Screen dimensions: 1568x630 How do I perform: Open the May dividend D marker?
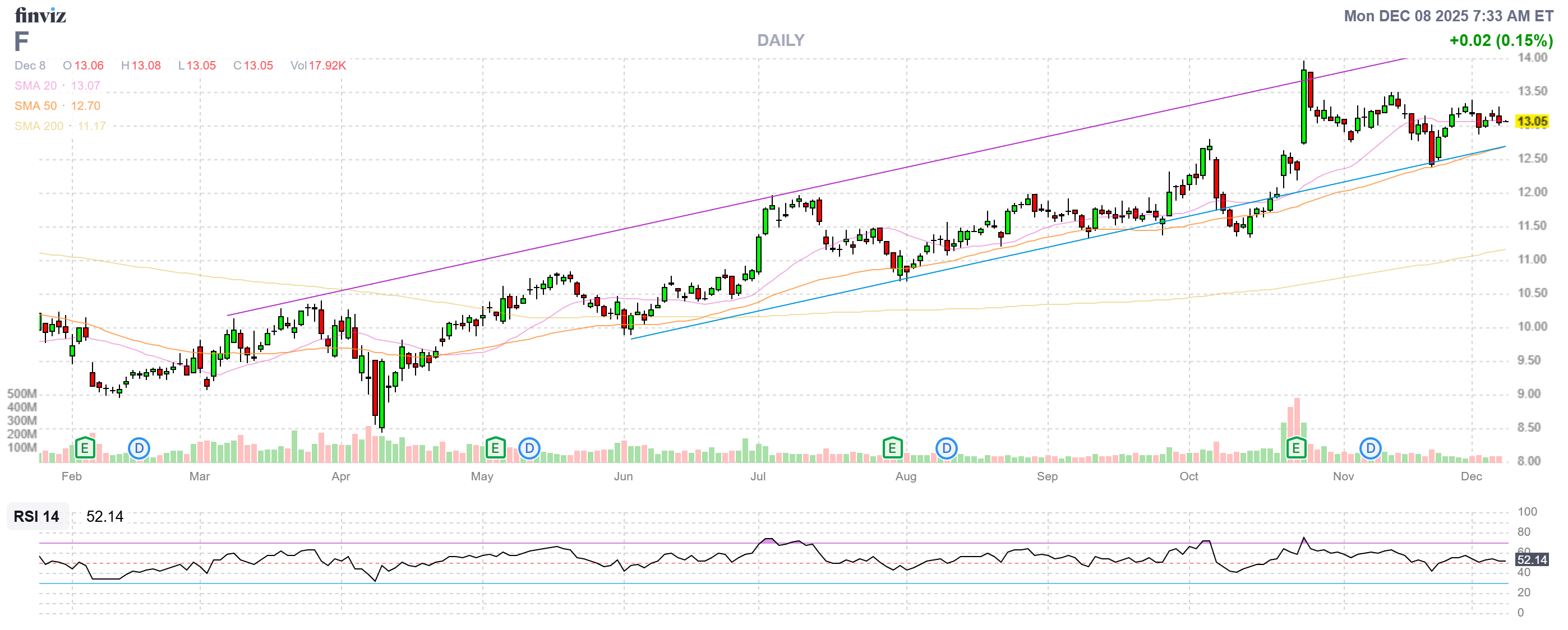pos(529,449)
